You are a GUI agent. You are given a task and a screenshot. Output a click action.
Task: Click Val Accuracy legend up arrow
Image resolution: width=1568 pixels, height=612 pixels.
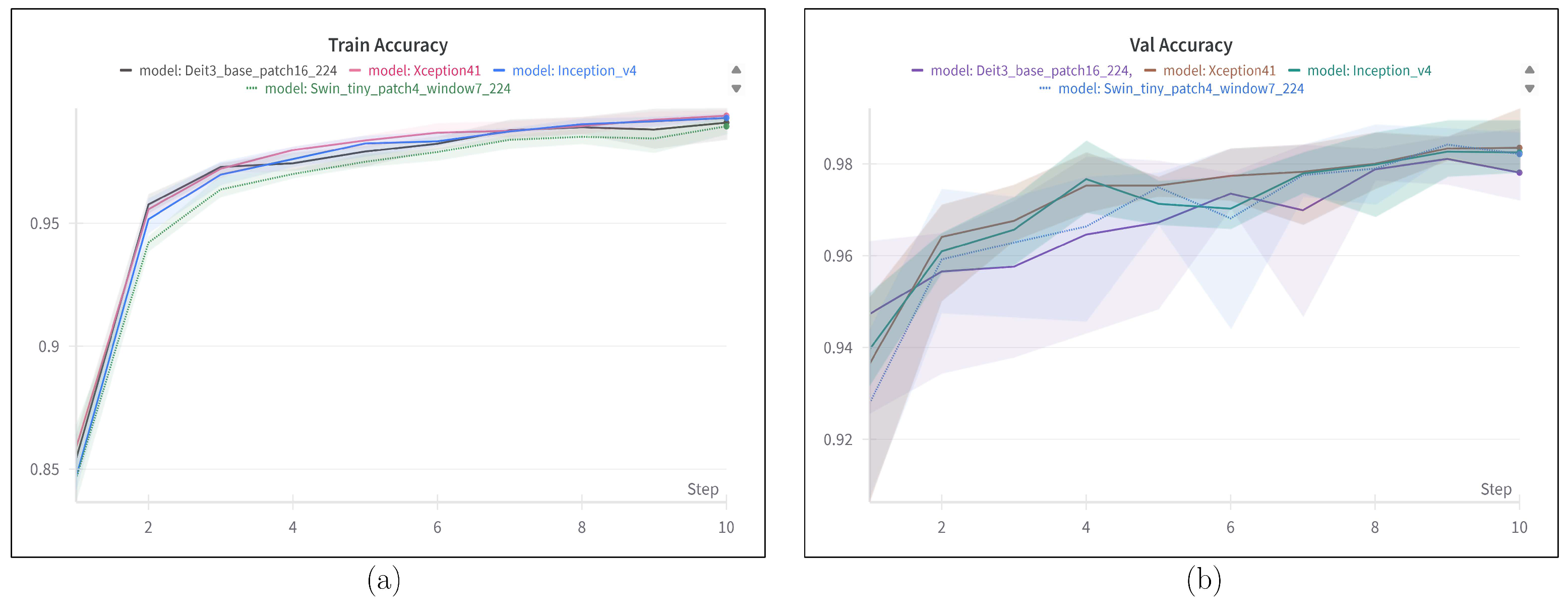[1529, 70]
